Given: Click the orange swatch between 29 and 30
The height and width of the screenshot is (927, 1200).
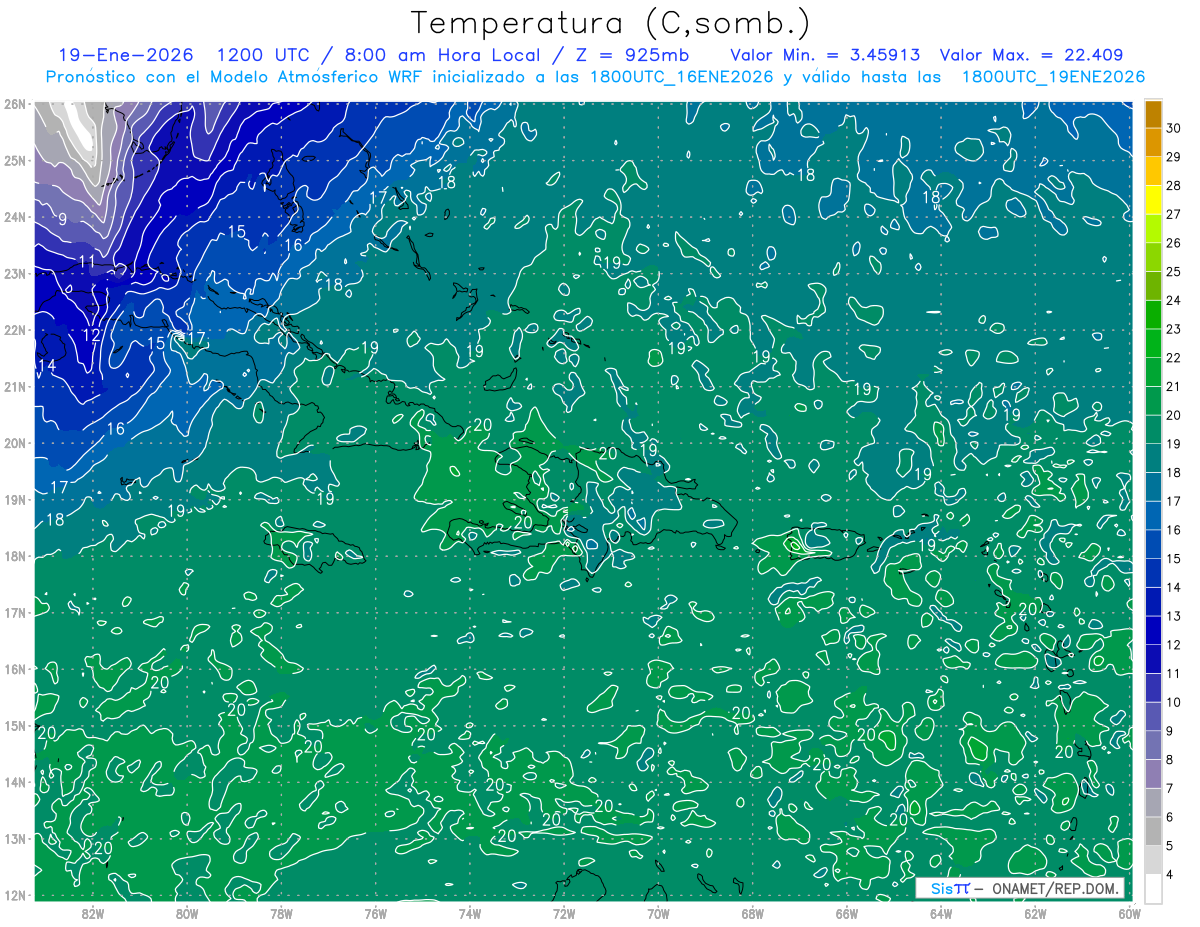Looking at the screenshot, I should [x=1153, y=142].
